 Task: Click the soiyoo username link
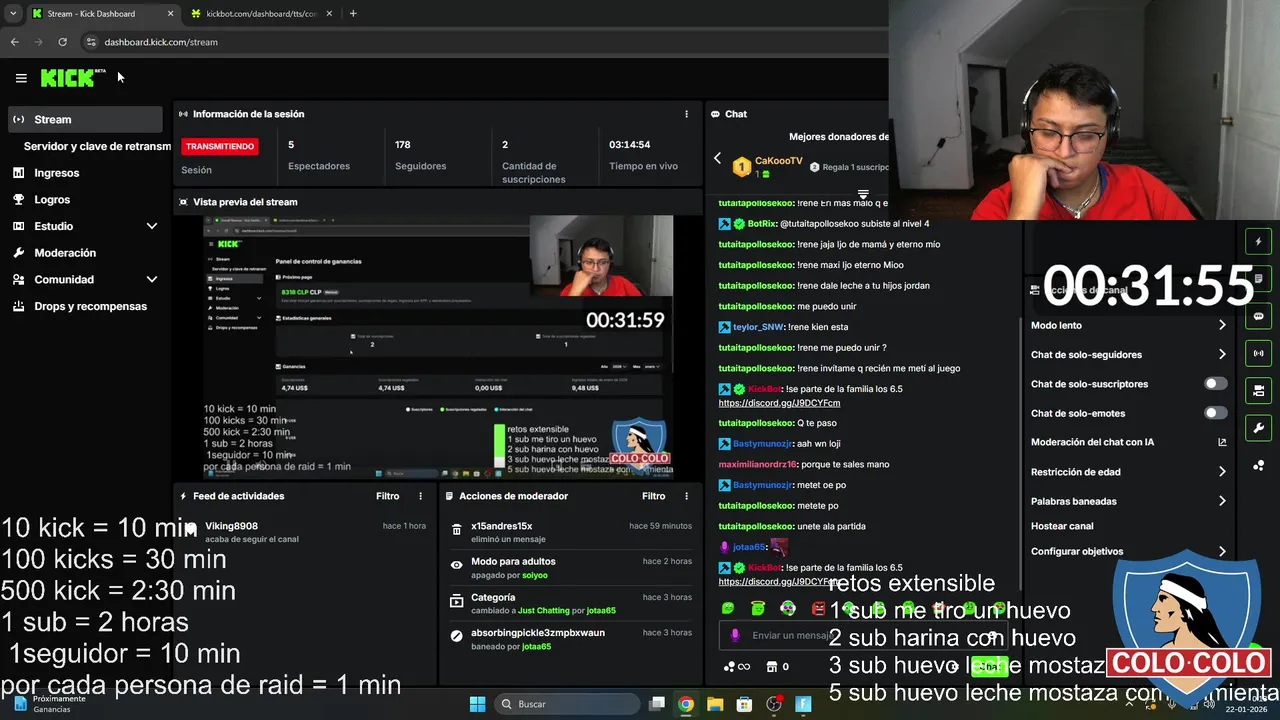pyautogui.click(x=534, y=575)
